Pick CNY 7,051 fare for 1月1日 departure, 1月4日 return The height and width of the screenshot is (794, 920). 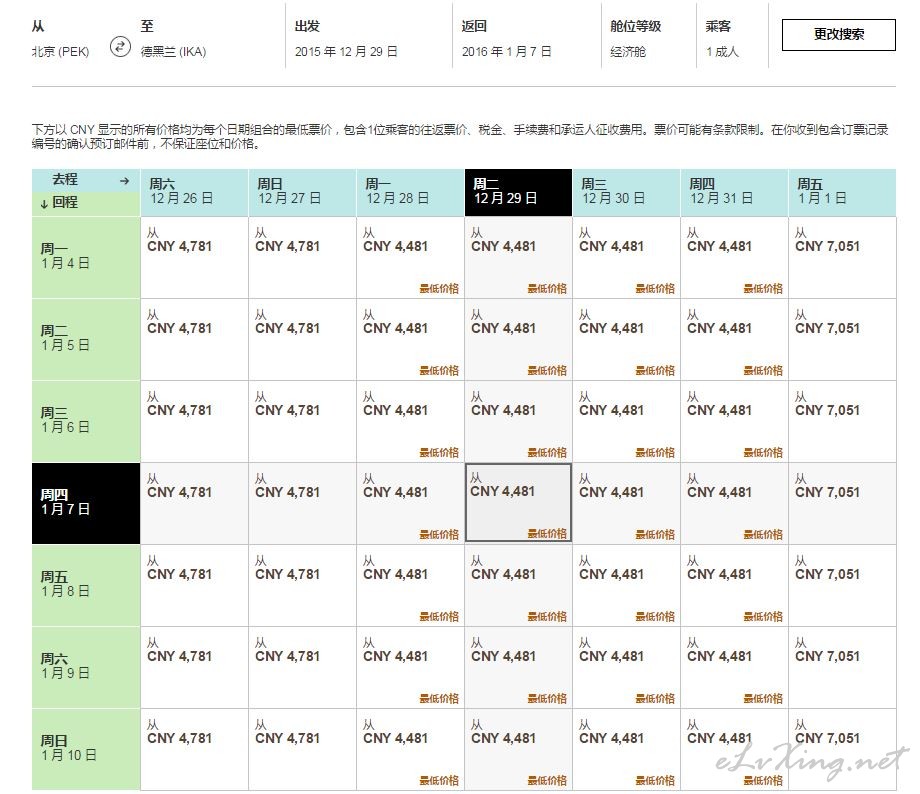(842, 257)
